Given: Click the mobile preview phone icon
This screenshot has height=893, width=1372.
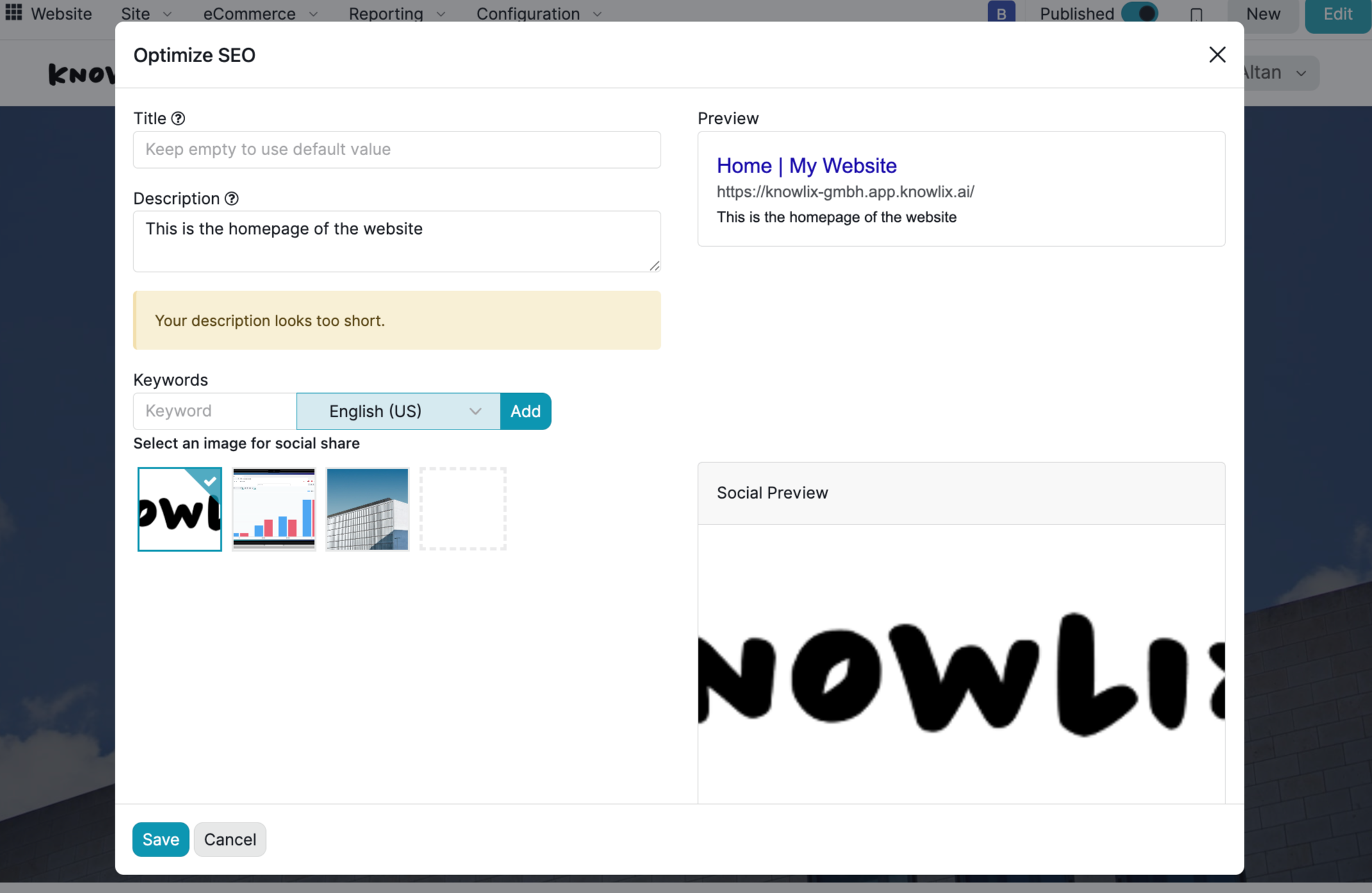Looking at the screenshot, I should pos(1196,14).
